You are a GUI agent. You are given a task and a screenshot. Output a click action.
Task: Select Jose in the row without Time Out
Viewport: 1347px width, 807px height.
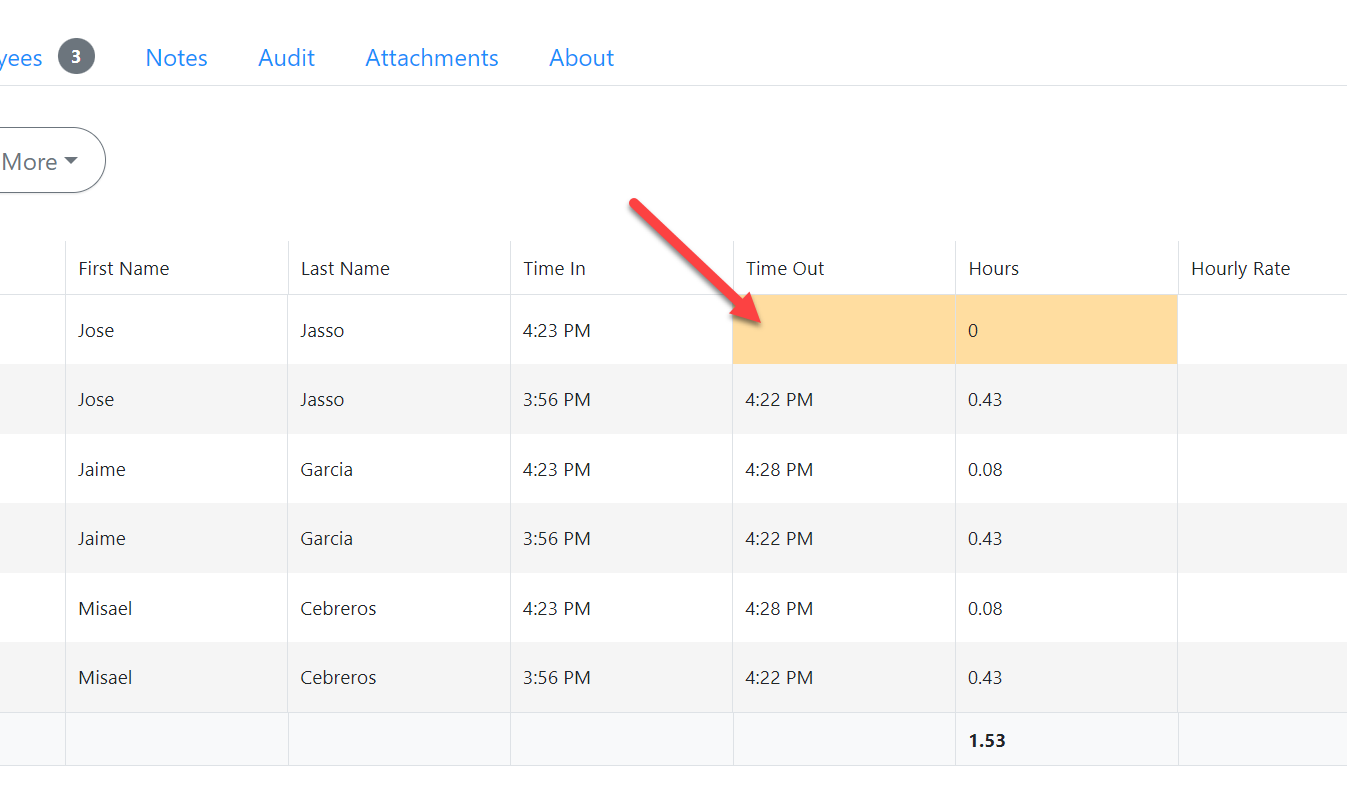point(96,331)
